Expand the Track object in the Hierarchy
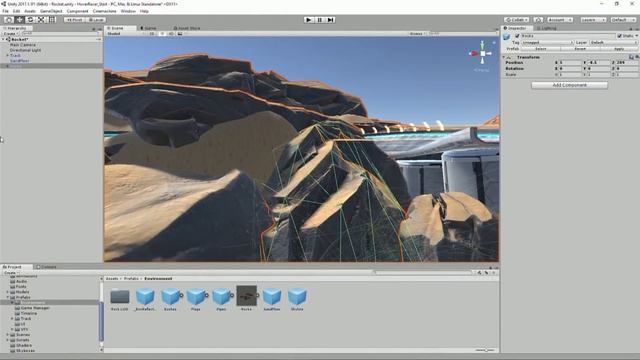The width and height of the screenshot is (640, 360). click(x=7, y=56)
